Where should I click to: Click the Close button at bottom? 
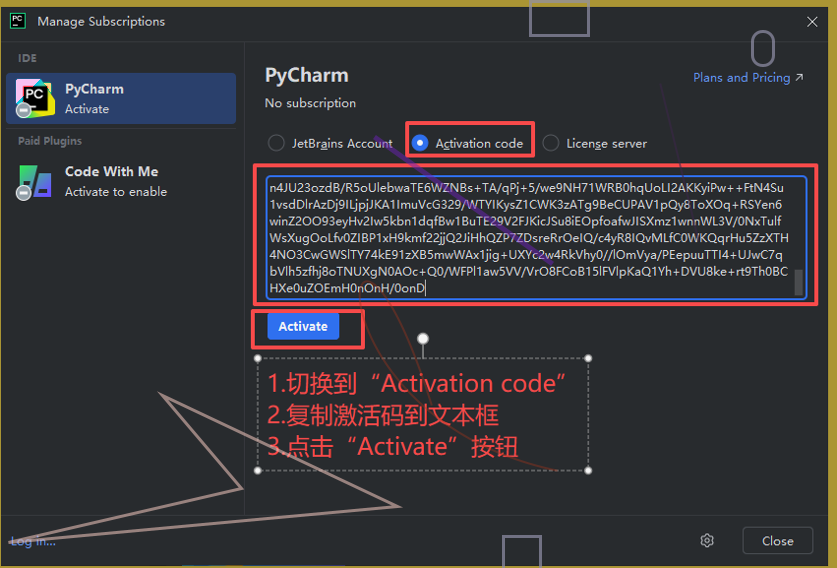click(x=777, y=541)
